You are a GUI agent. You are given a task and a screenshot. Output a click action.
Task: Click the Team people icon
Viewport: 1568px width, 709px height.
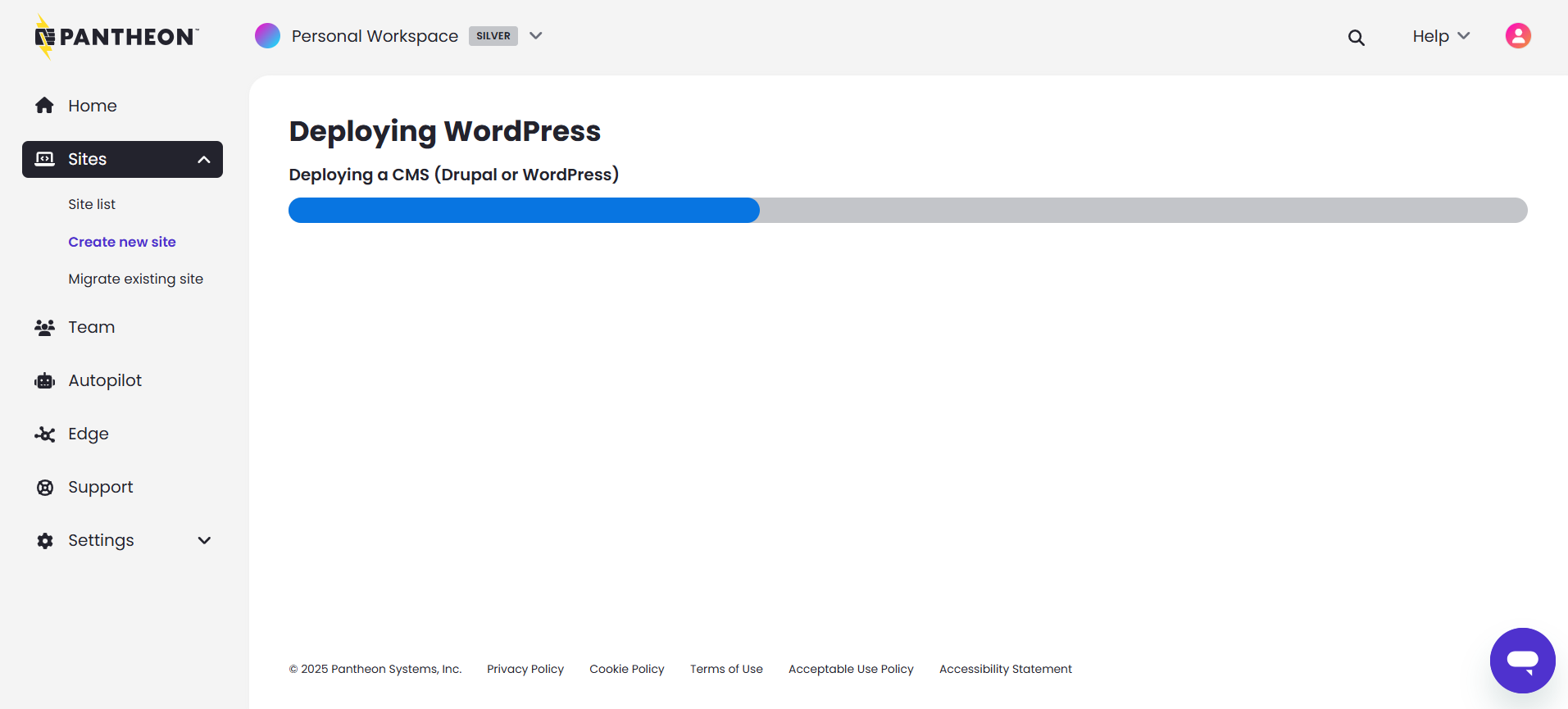click(45, 328)
